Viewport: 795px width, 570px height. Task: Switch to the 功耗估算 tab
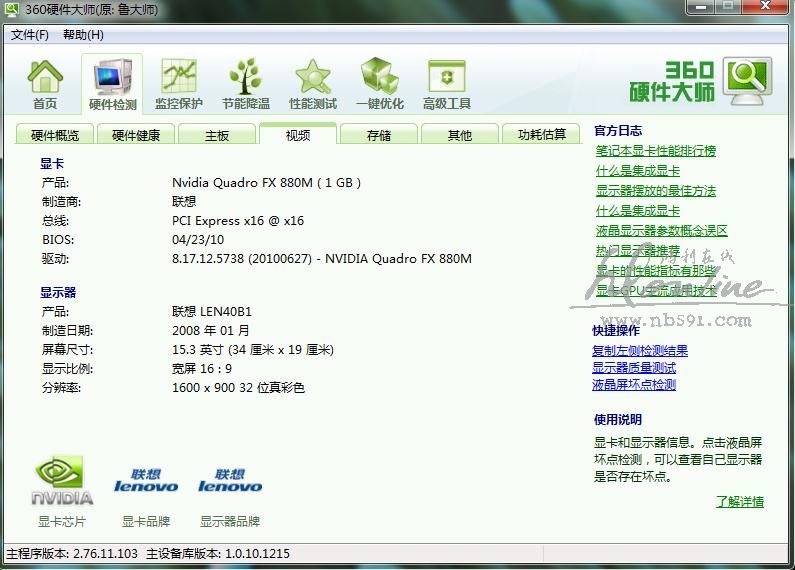[541, 135]
